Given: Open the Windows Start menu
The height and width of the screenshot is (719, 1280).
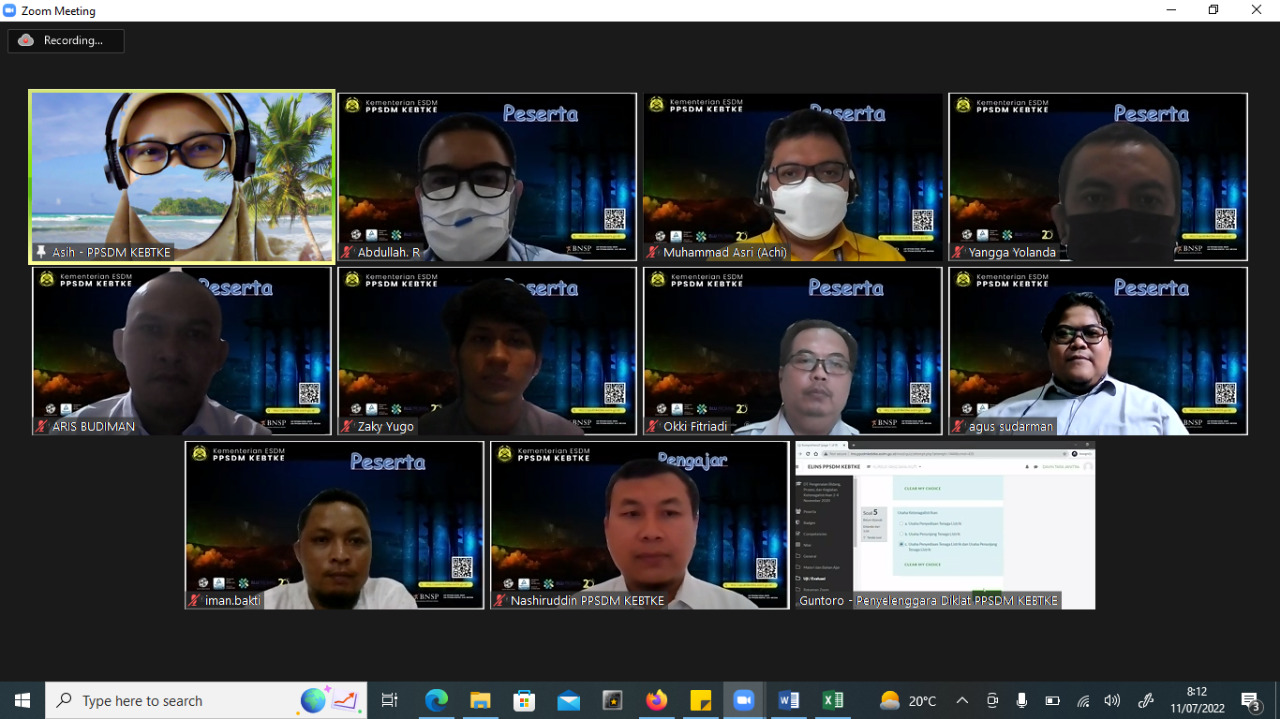Looking at the screenshot, I should [x=22, y=700].
